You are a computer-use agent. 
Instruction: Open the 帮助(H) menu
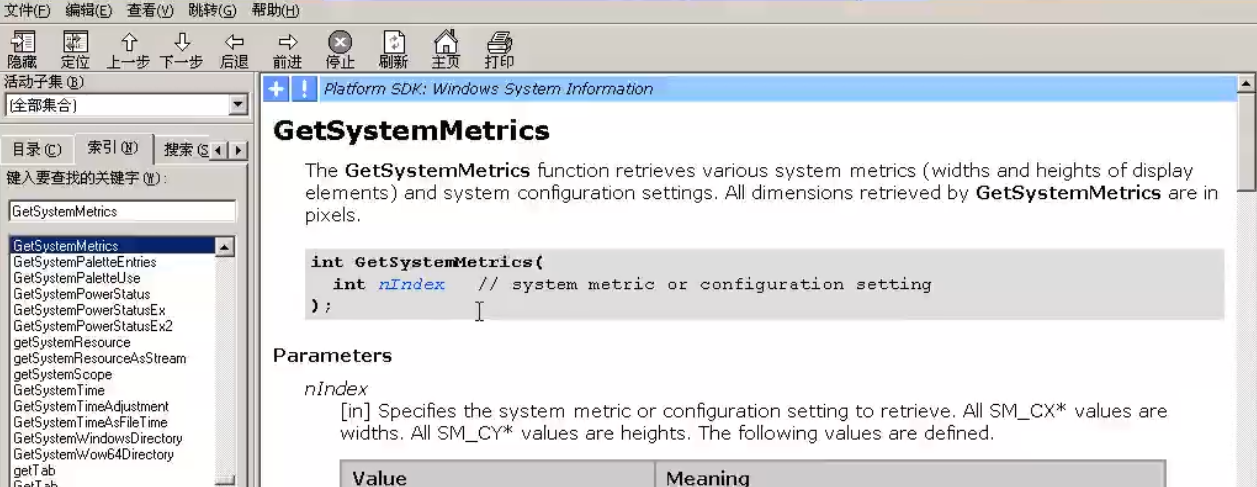click(275, 10)
